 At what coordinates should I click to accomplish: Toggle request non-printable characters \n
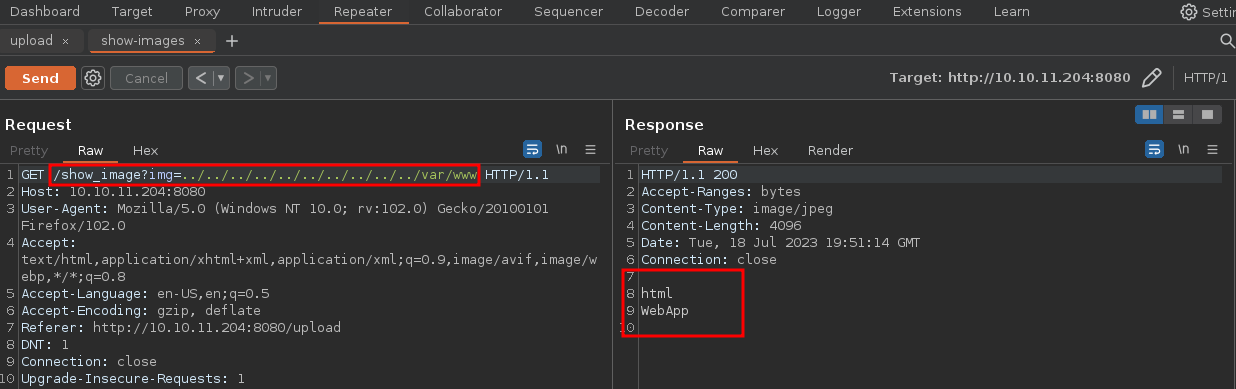[x=562, y=150]
